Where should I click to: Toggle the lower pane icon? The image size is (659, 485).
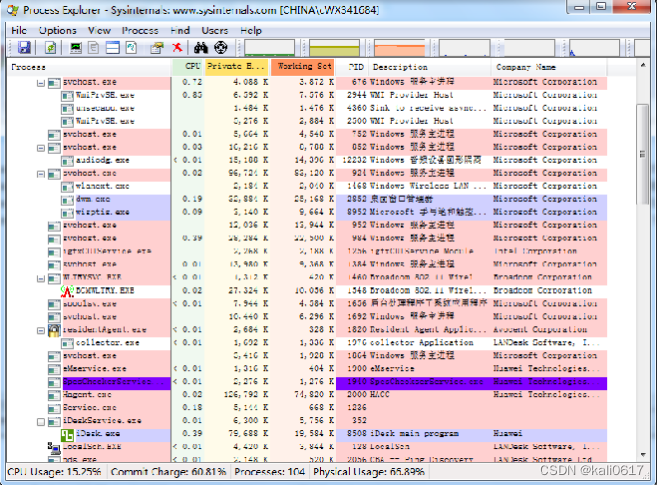113,47
